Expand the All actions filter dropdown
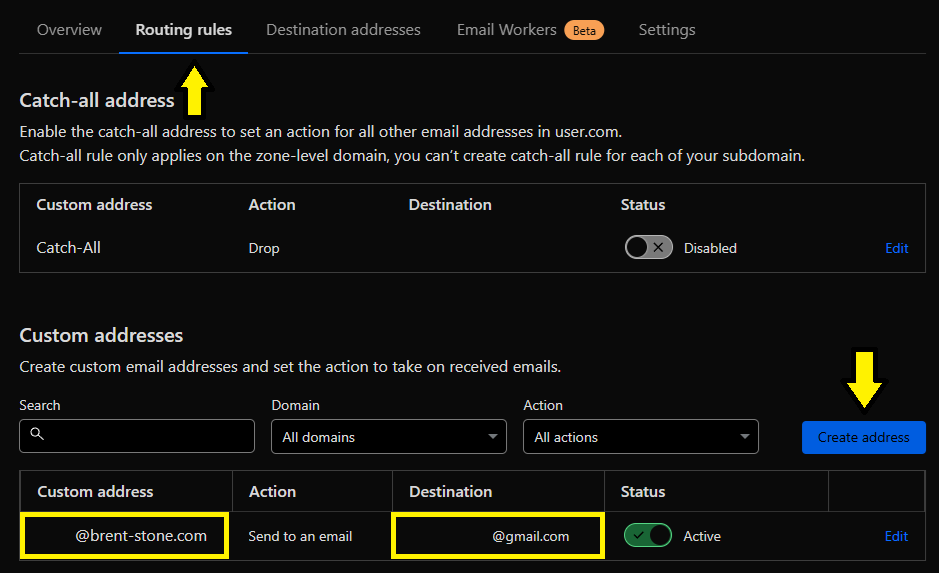 click(x=640, y=437)
